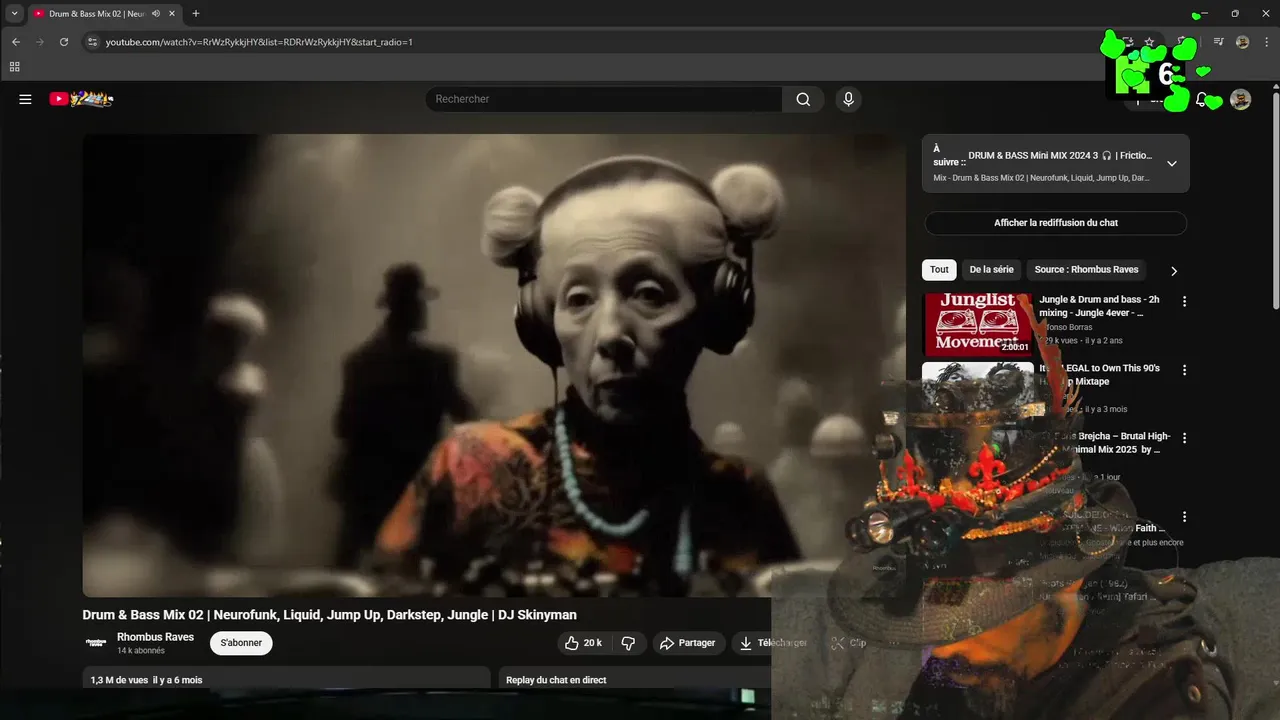Bookmark this page with the star icon

point(1149,42)
